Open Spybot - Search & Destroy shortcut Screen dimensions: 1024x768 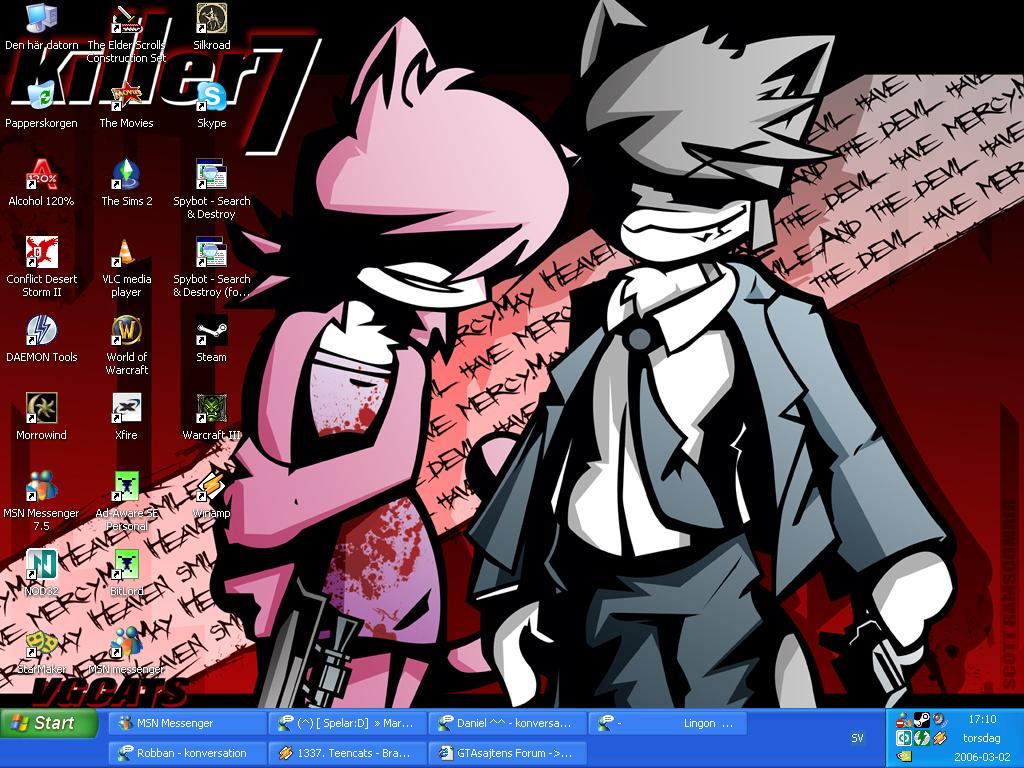(212, 189)
